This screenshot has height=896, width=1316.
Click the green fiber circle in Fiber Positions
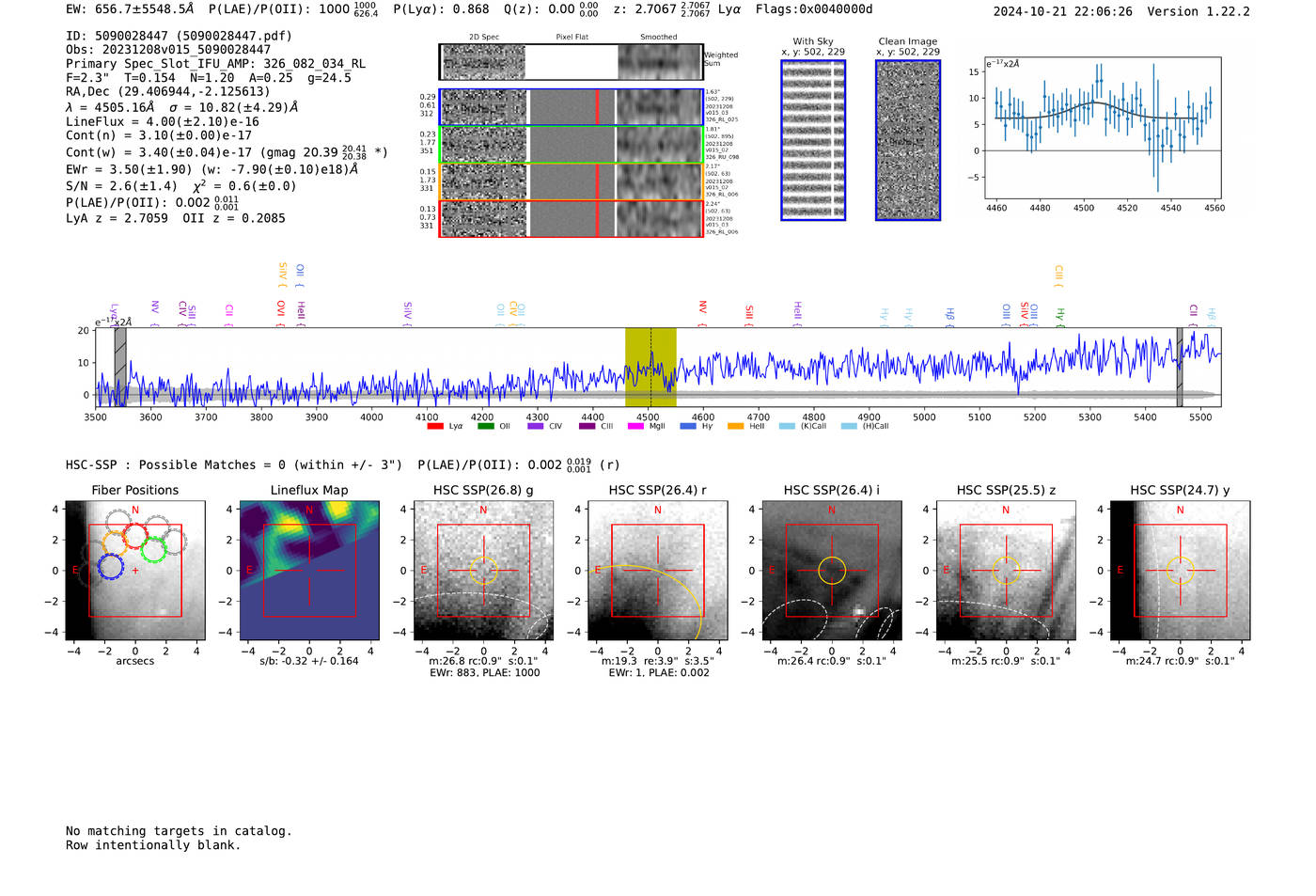point(153,548)
